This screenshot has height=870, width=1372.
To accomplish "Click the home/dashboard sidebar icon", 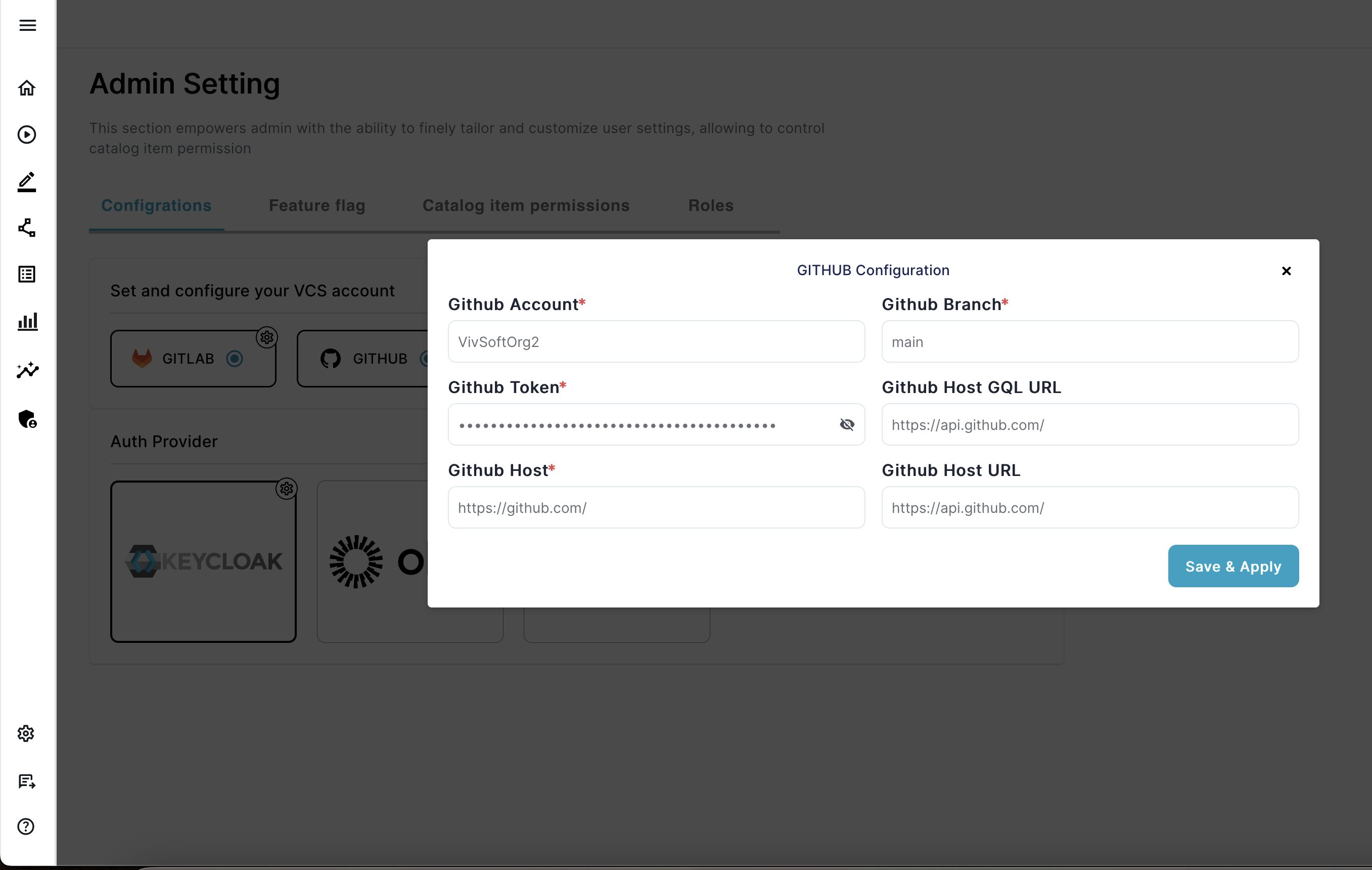I will pos(27,87).
